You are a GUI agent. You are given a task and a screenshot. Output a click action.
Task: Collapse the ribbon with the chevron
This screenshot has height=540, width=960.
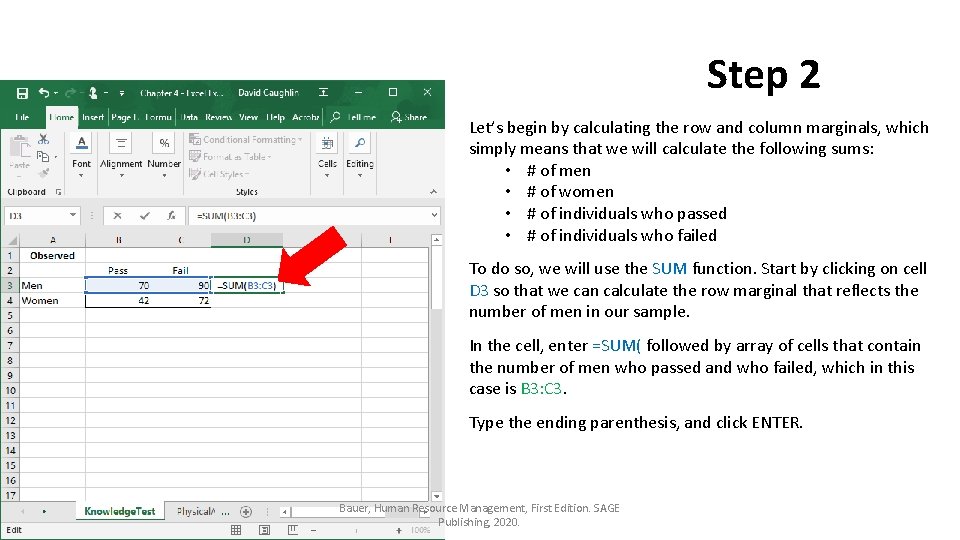tap(433, 192)
